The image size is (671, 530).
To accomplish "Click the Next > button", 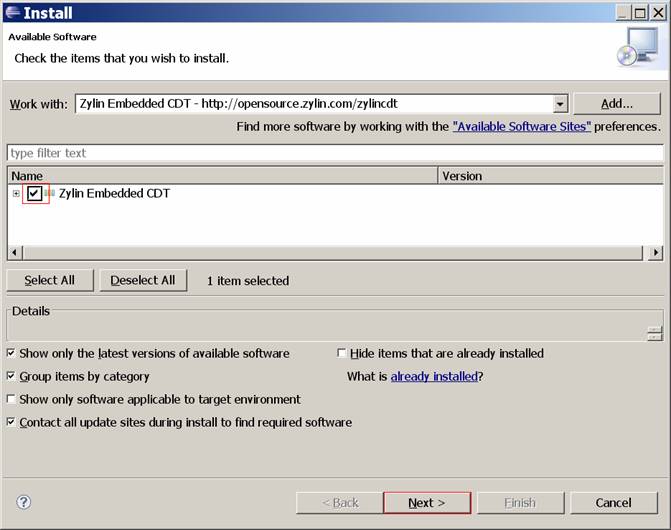I will tap(427, 503).
